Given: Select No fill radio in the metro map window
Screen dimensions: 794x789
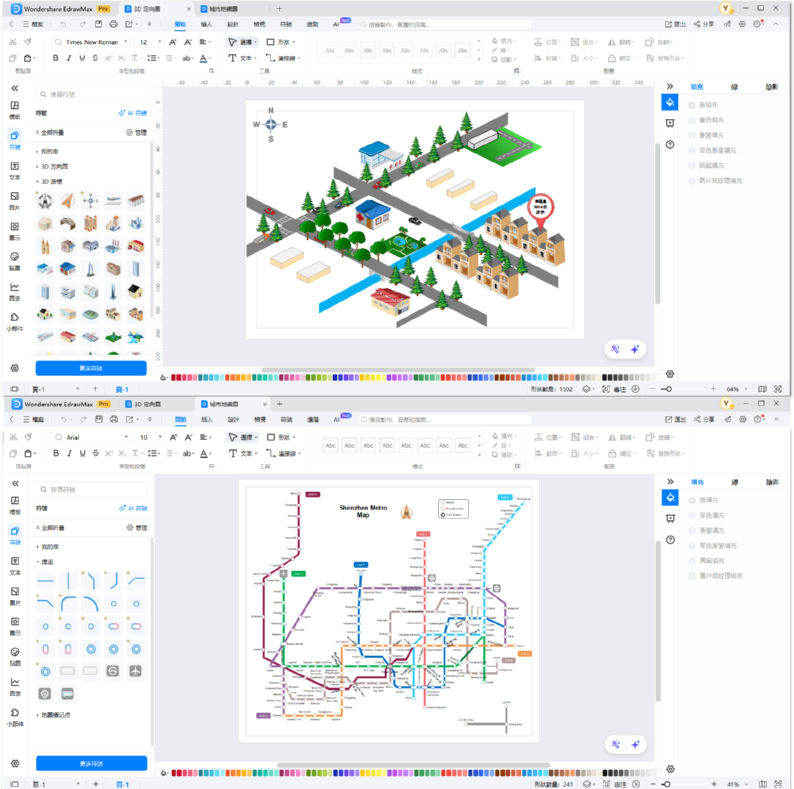Looking at the screenshot, I should [x=692, y=500].
